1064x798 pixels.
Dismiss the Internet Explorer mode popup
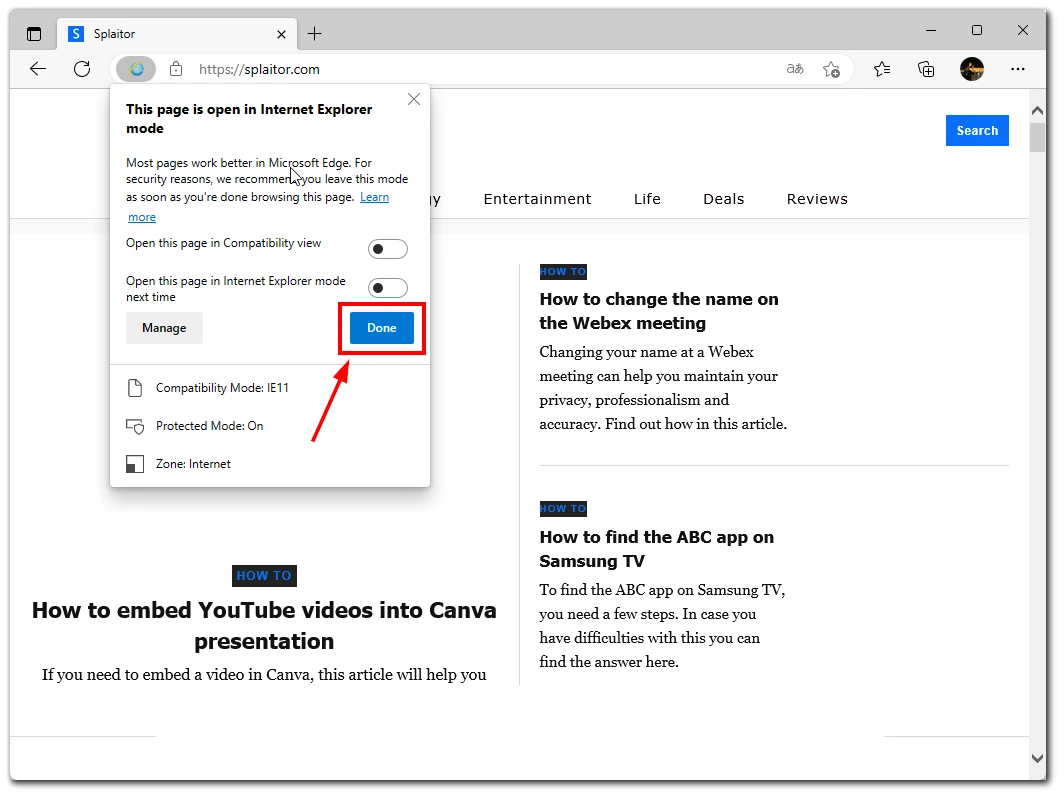coord(414,99)
